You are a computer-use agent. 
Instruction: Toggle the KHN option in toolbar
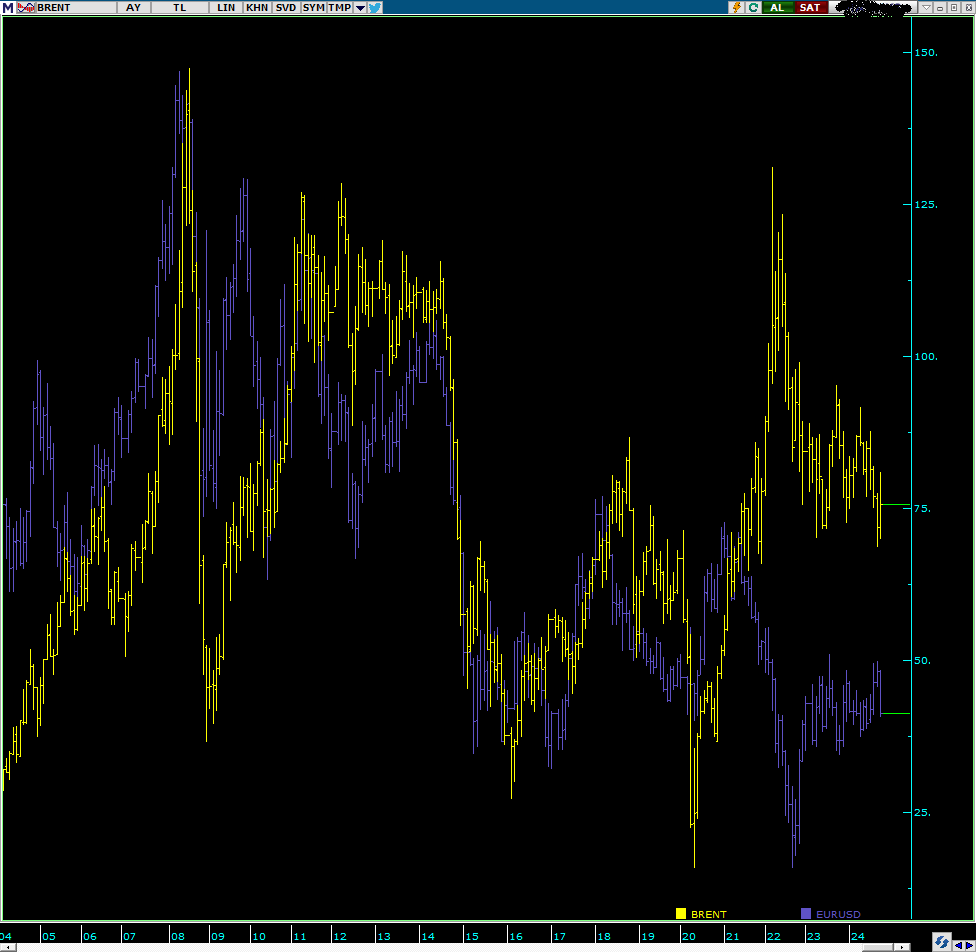coord(257,7)
